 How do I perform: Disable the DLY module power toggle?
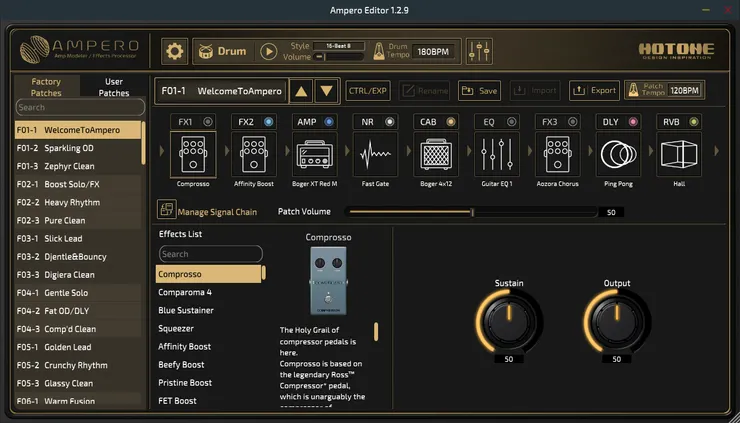(636, 122)
